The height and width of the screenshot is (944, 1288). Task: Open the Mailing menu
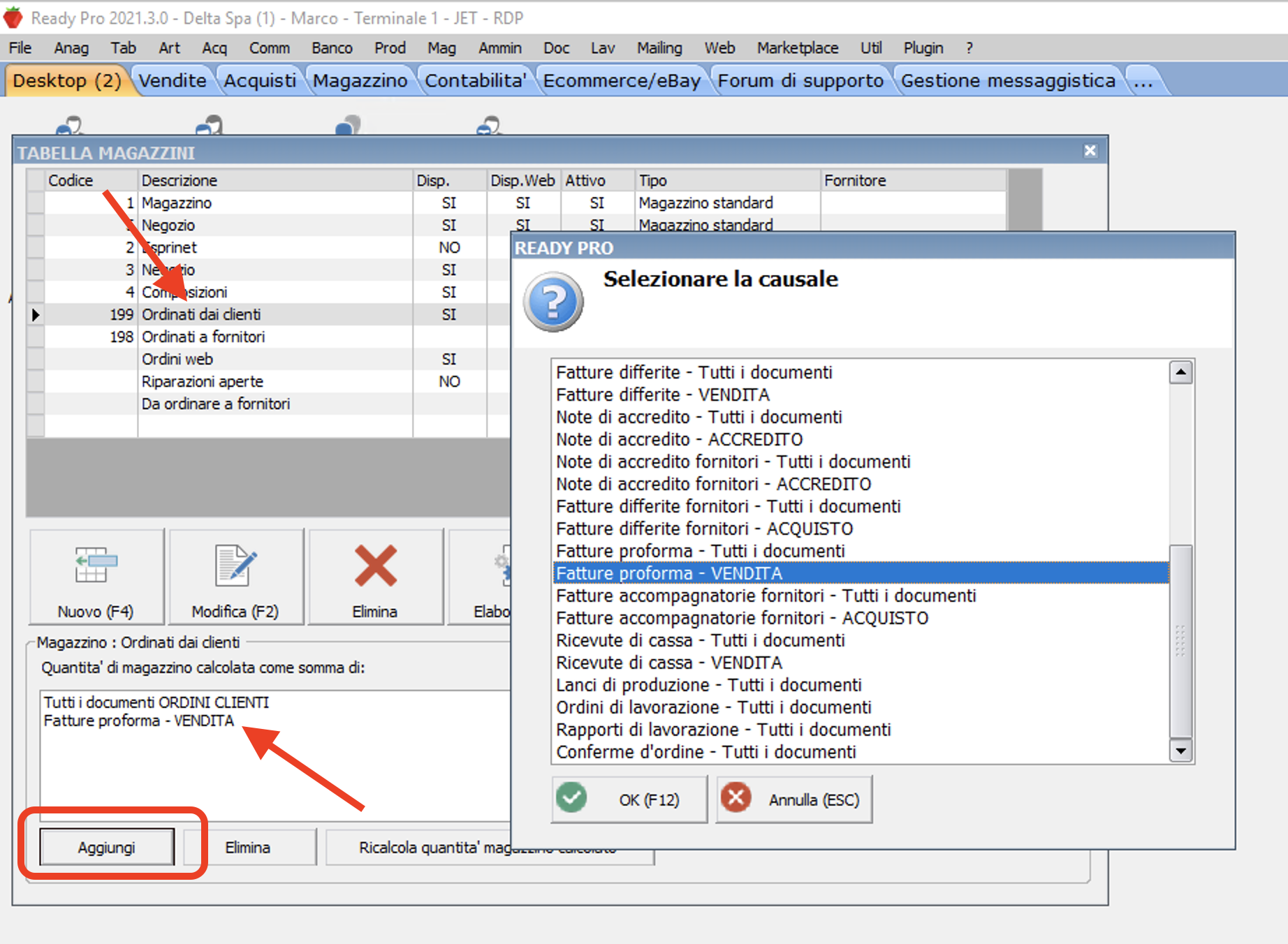pos(659,47)
